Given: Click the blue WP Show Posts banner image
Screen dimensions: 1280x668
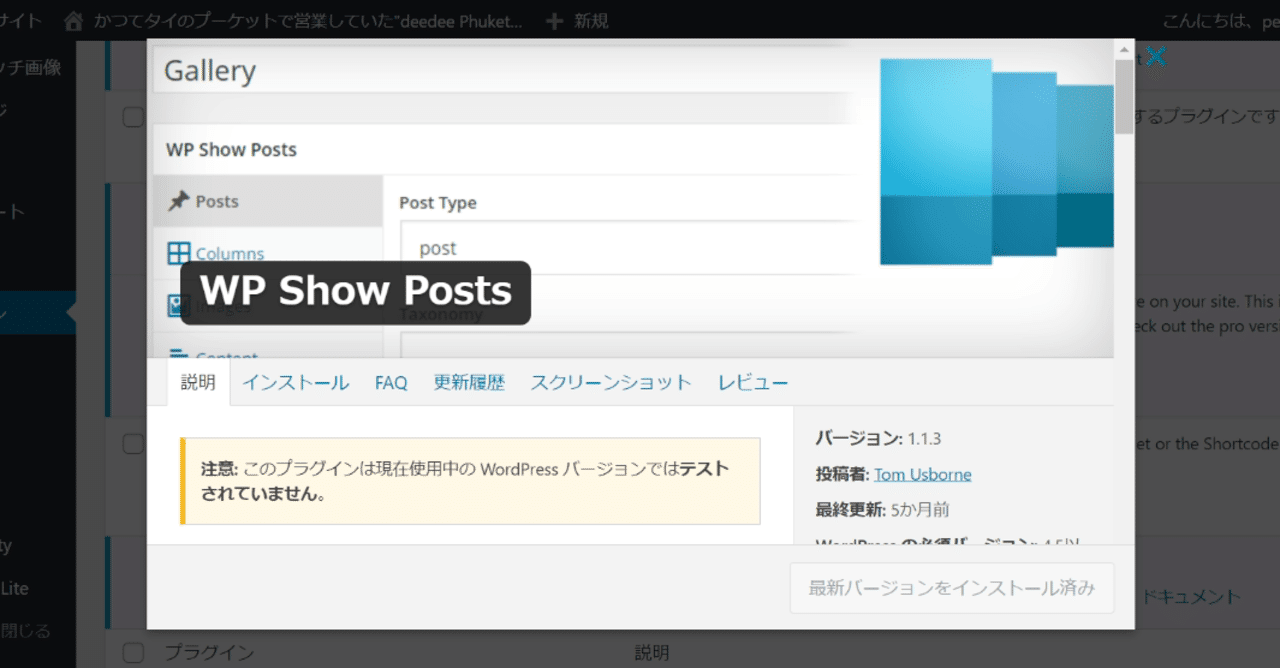Looking at the screenshot, I should click(995, 160).
